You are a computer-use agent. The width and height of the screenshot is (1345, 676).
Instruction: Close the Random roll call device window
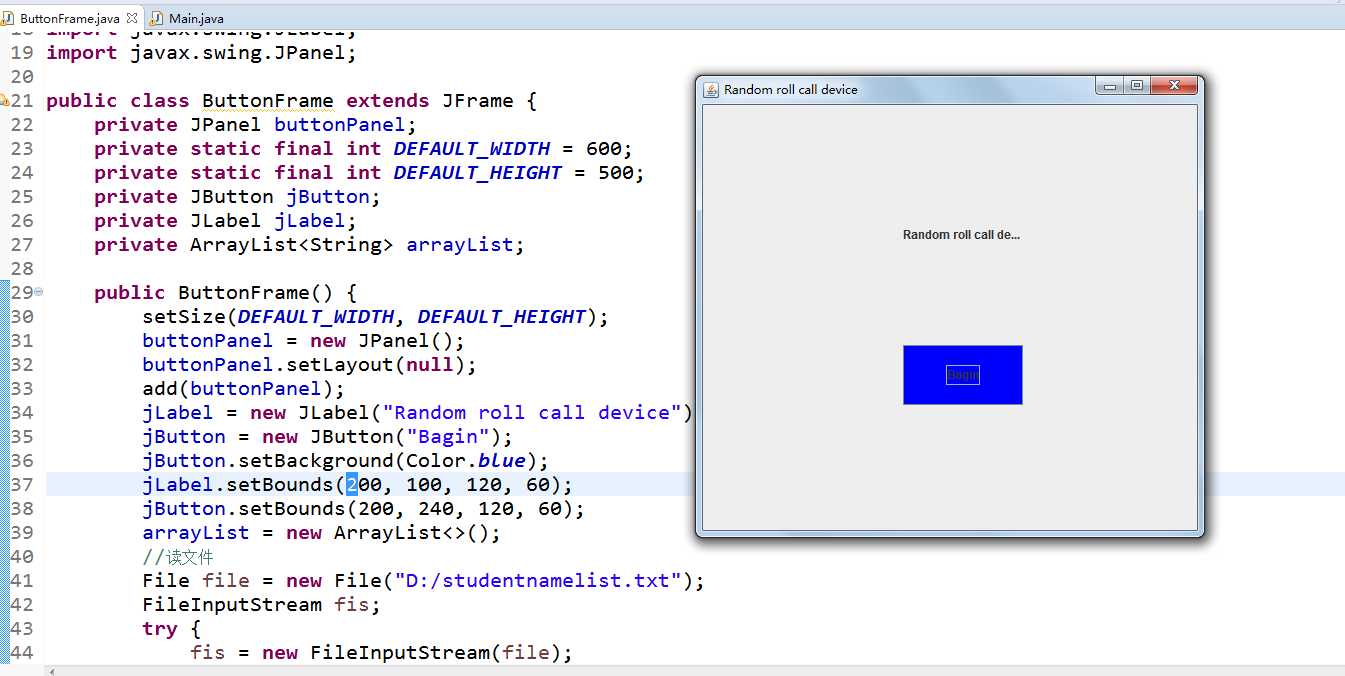pyautogui.click(x=1174, y=87)
